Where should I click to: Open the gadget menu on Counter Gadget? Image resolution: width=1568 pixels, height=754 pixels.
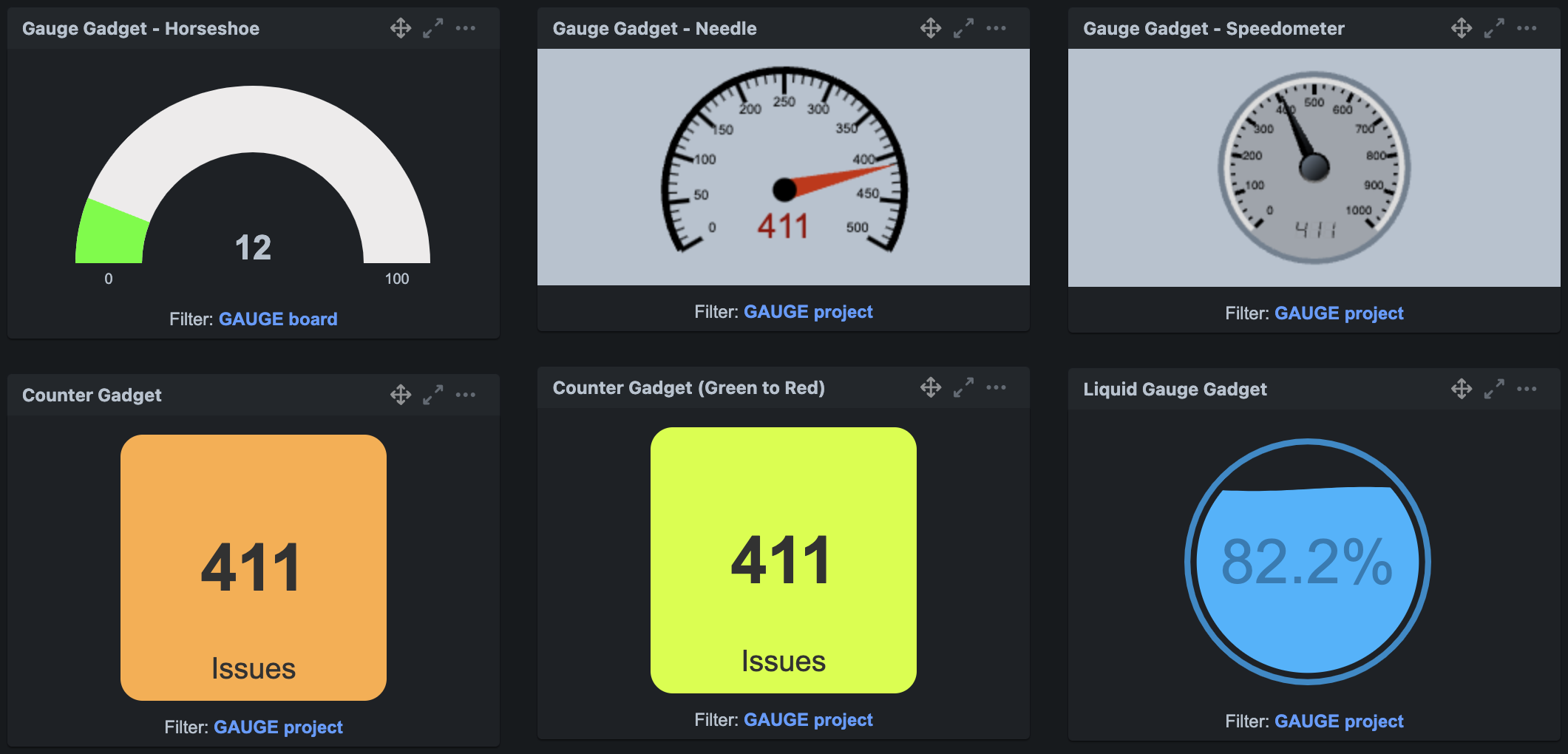point(466,394)
